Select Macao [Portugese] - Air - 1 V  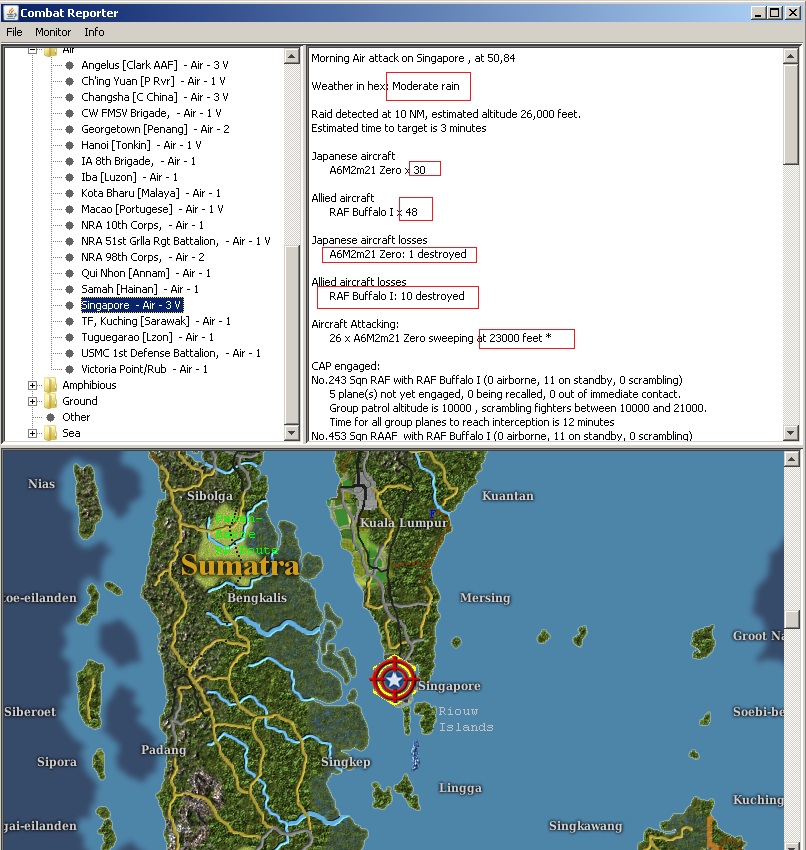(x=152, y=209)
